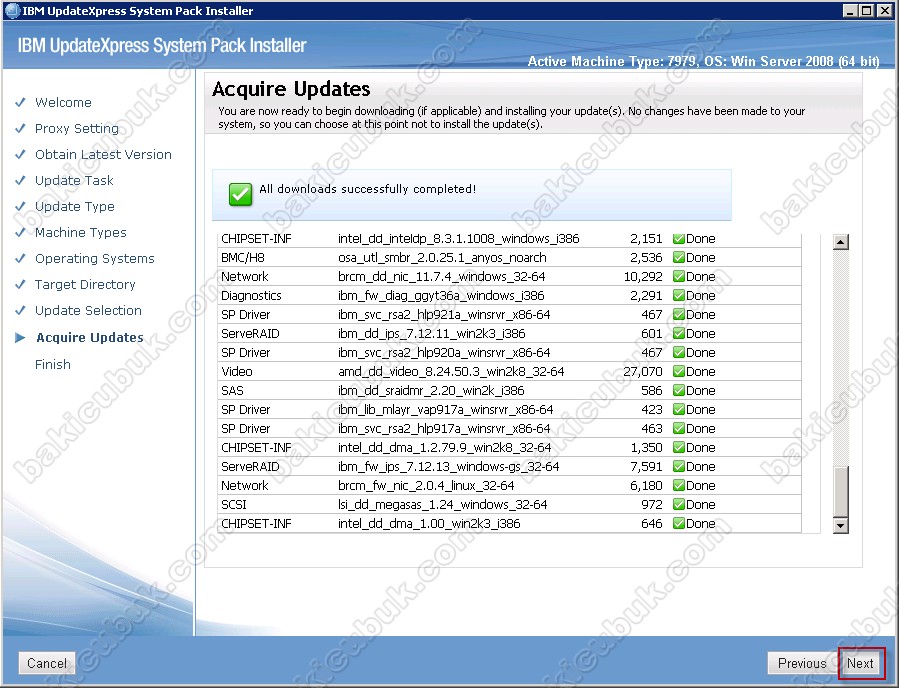Click Done icon for intel_dd_inteldp row

pyautogui.click(x=679, y=239)
